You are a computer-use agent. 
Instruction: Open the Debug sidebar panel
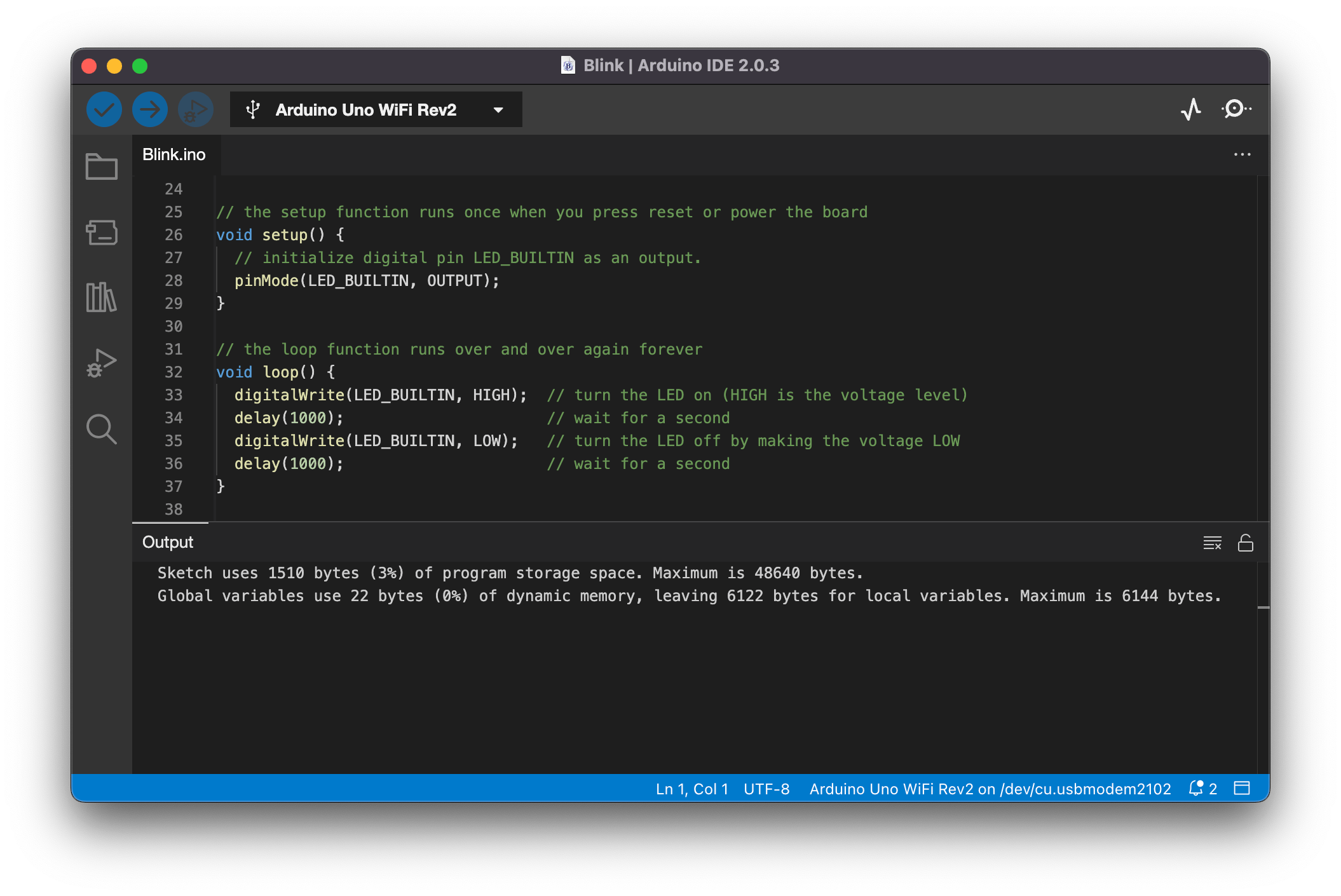click(102, 363)
